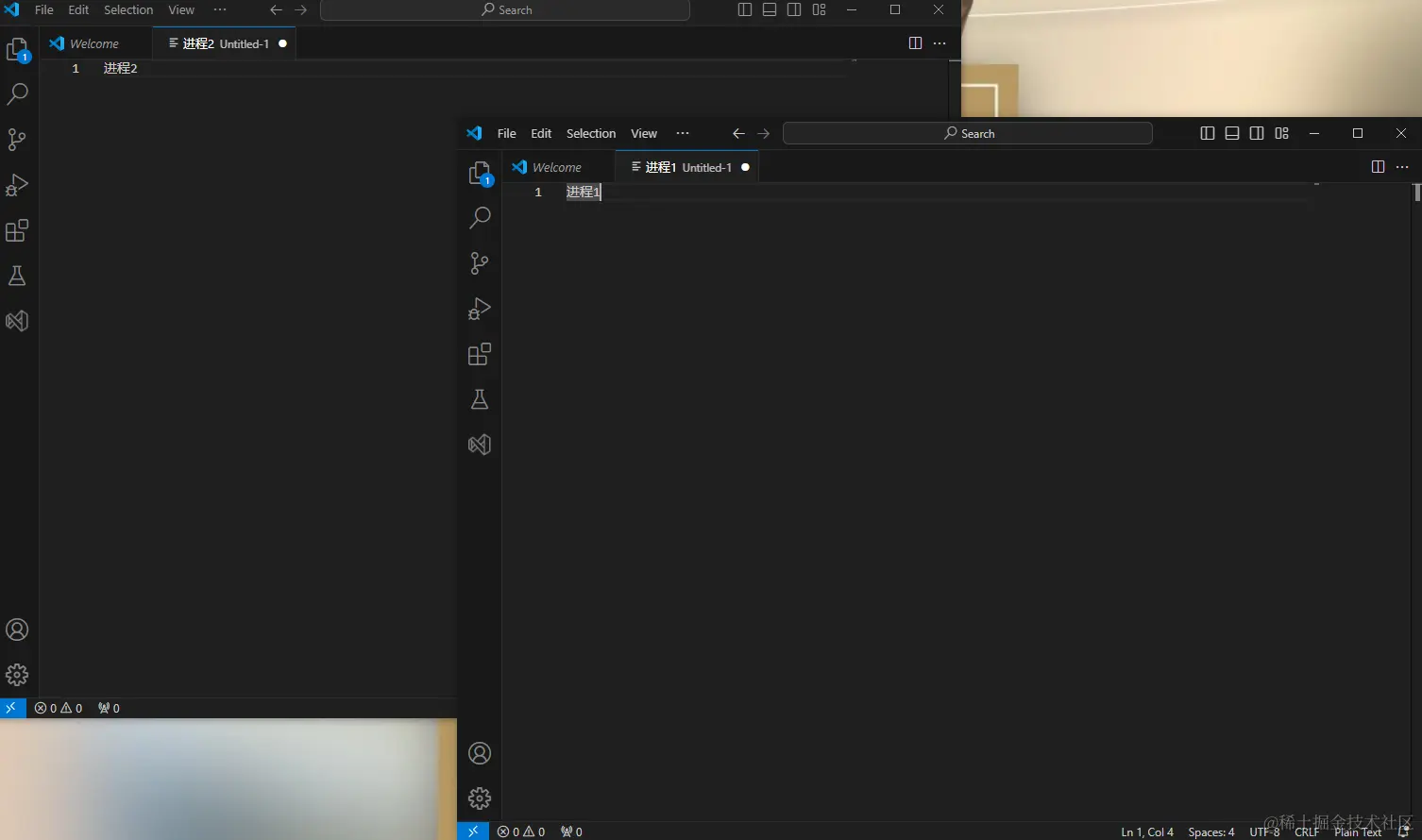This screenshot has width=1422, height=840.
Task: Open the Selection menu in the back window
Action: tap(128, 9)
